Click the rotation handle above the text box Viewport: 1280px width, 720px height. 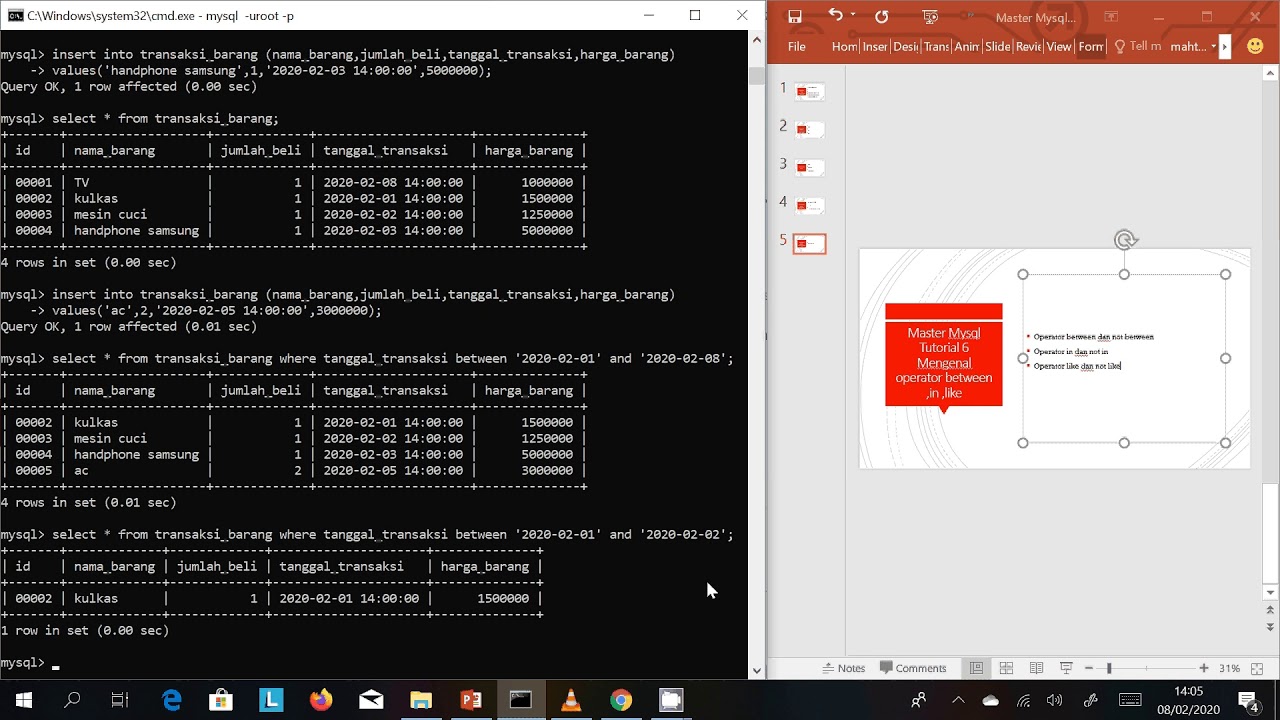(1125, 240)
